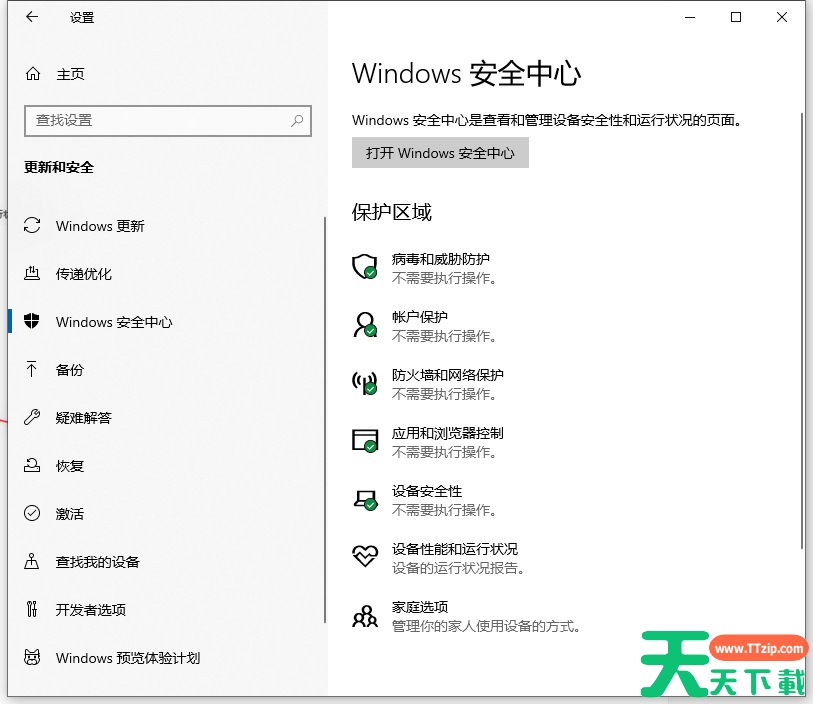Viewport: 813px width, 704px height.
Task: Open the 病毒和威胁防护 text link
Action: (x=441, y=259)
